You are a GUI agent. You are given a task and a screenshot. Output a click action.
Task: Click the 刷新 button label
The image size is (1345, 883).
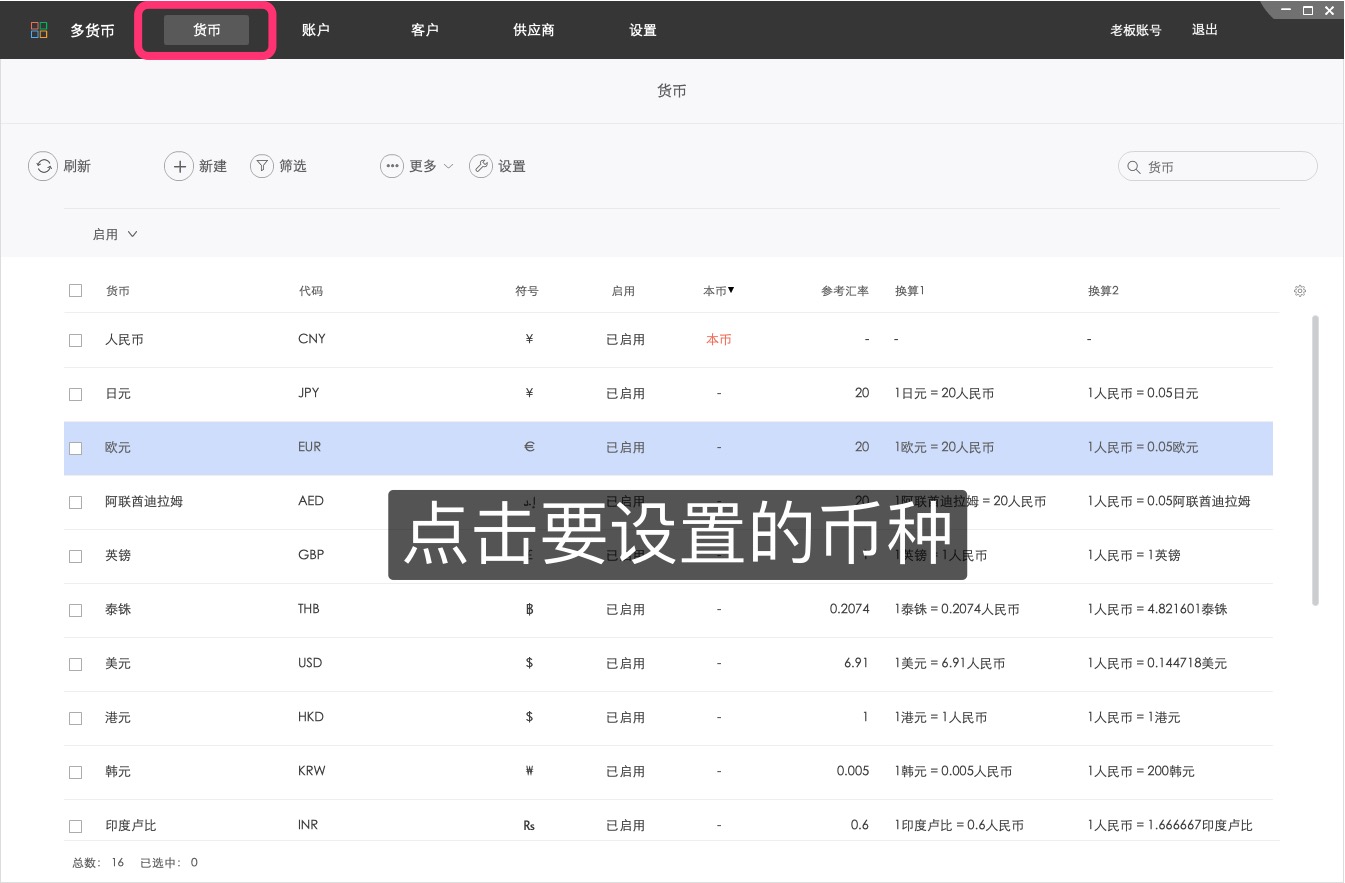77,166
